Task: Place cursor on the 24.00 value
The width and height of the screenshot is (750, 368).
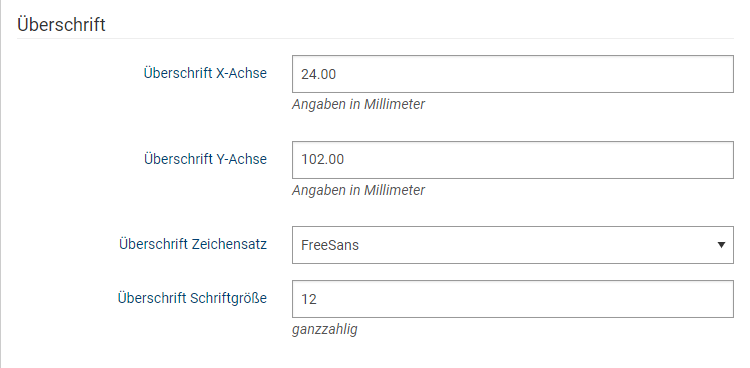Action: [x=319, y=74]
